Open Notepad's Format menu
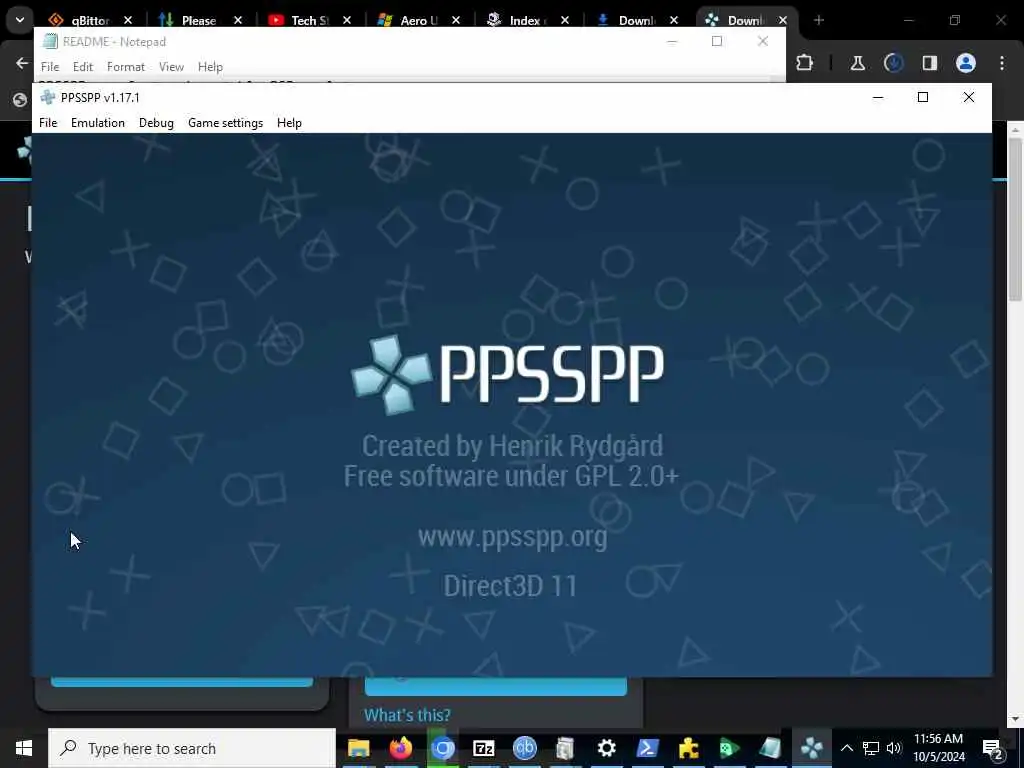1024x768 pixels. tap(126, 67)
